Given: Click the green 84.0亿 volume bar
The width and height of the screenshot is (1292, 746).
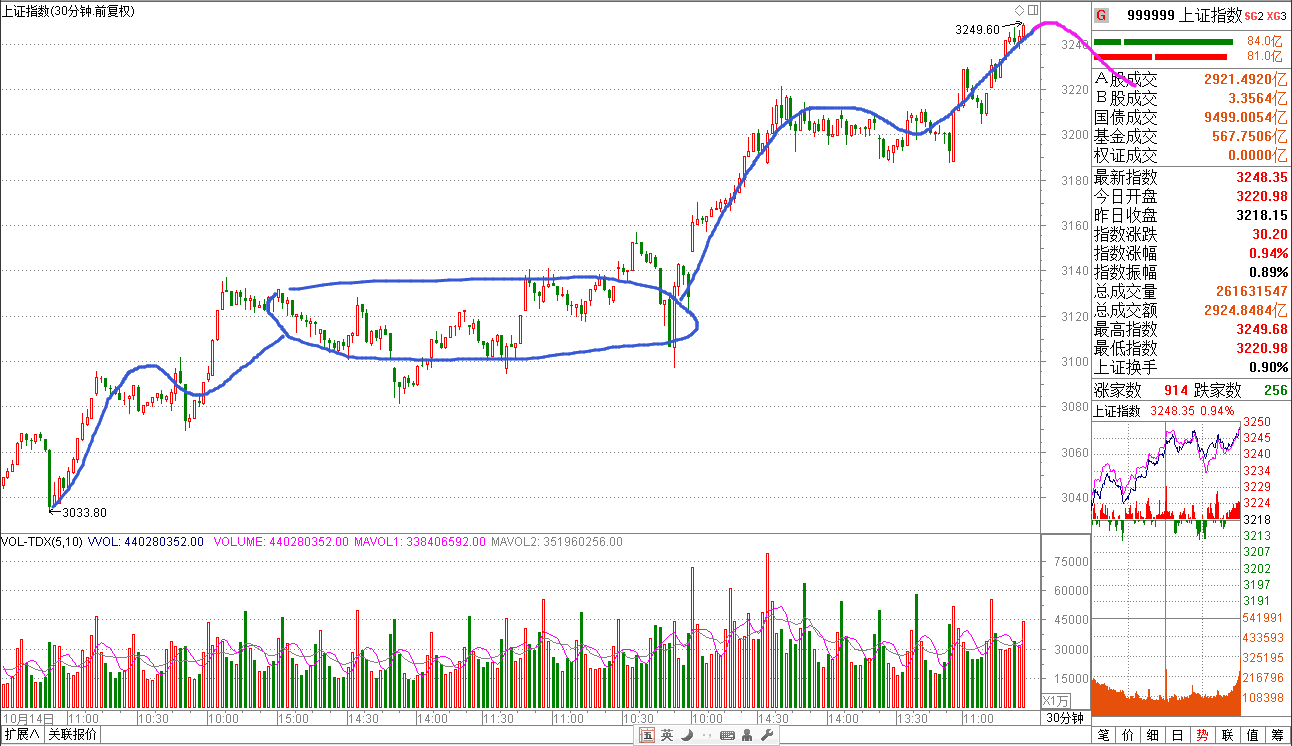Looking at the screenshot, I should tap(1163, 42).
